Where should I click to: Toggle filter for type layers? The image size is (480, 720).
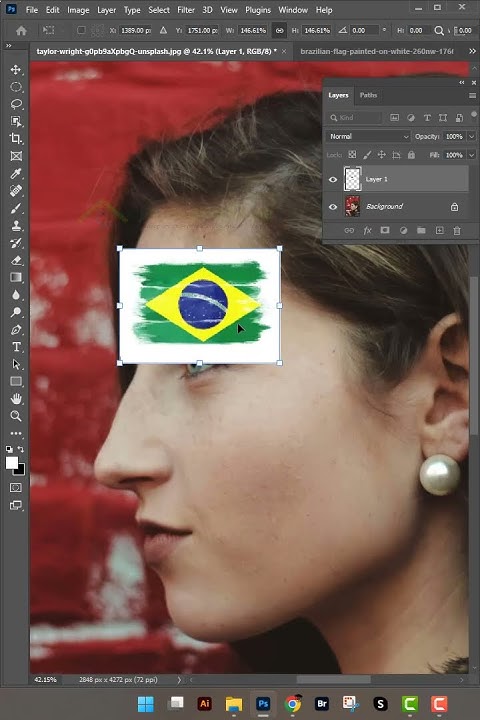pyautogui.click(x=427, y=118)
